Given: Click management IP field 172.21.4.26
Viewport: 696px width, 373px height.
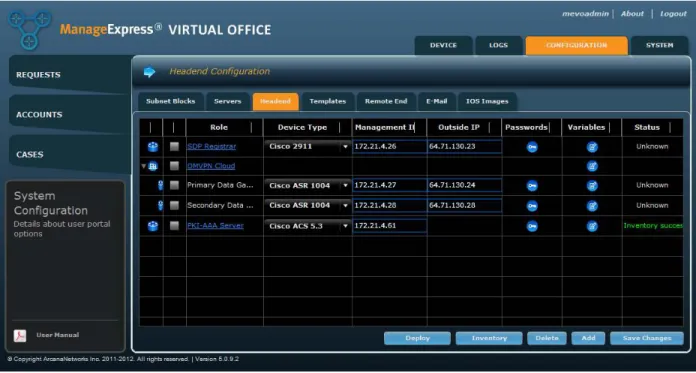Looking at the screenshot, I should pyautogui.click(x=390, y=147).
